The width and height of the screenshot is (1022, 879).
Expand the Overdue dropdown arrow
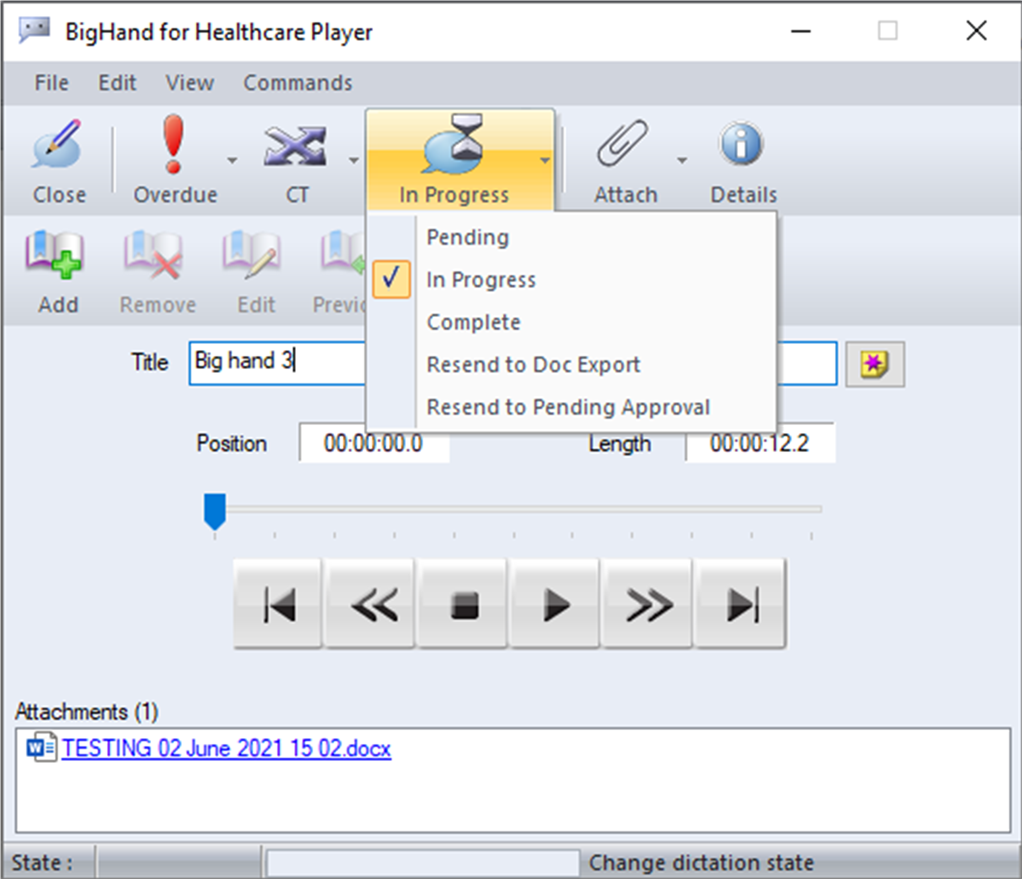click(232, 160)
